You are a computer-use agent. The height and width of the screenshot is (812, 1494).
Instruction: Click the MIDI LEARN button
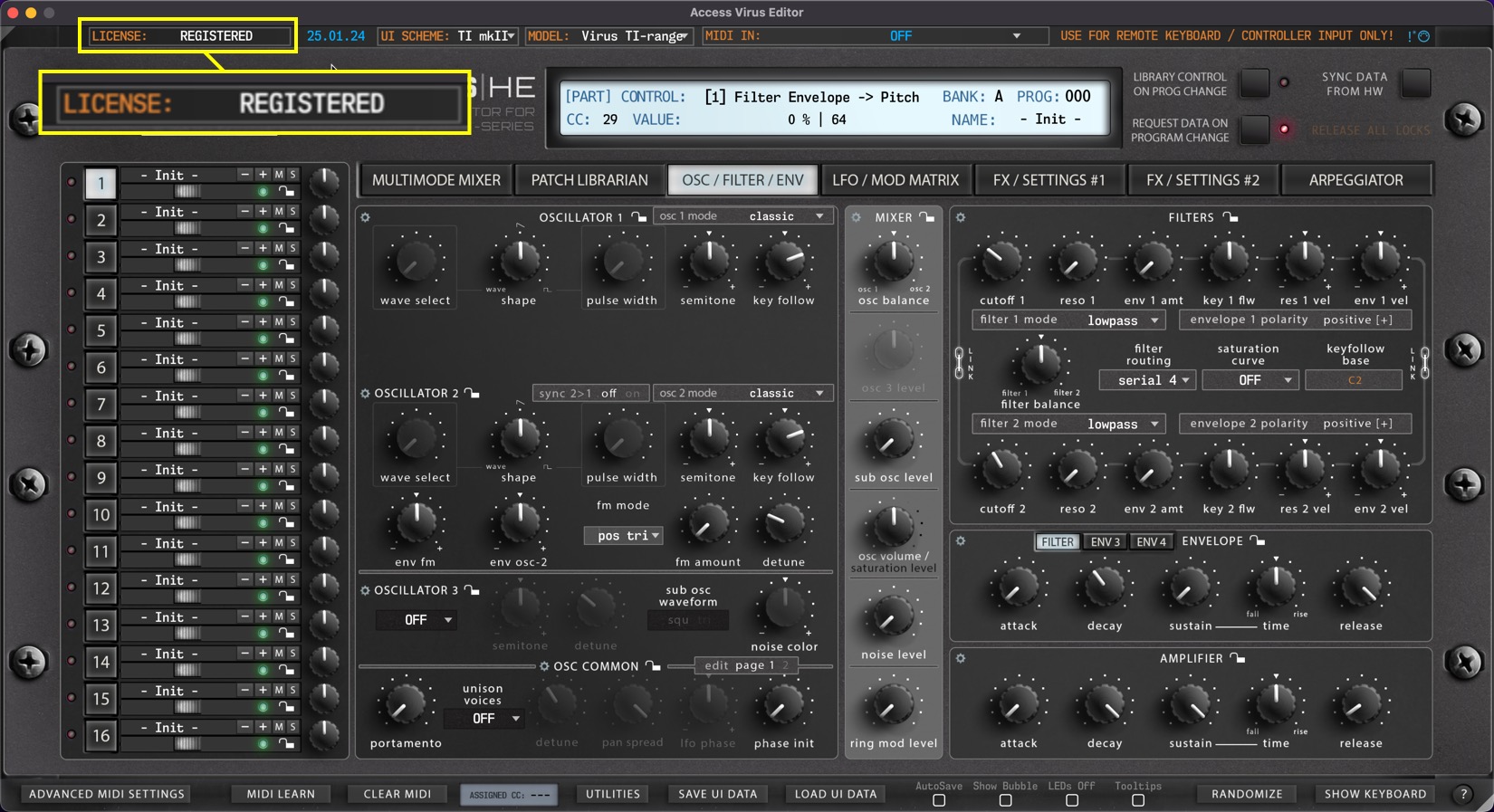[281, 794]
